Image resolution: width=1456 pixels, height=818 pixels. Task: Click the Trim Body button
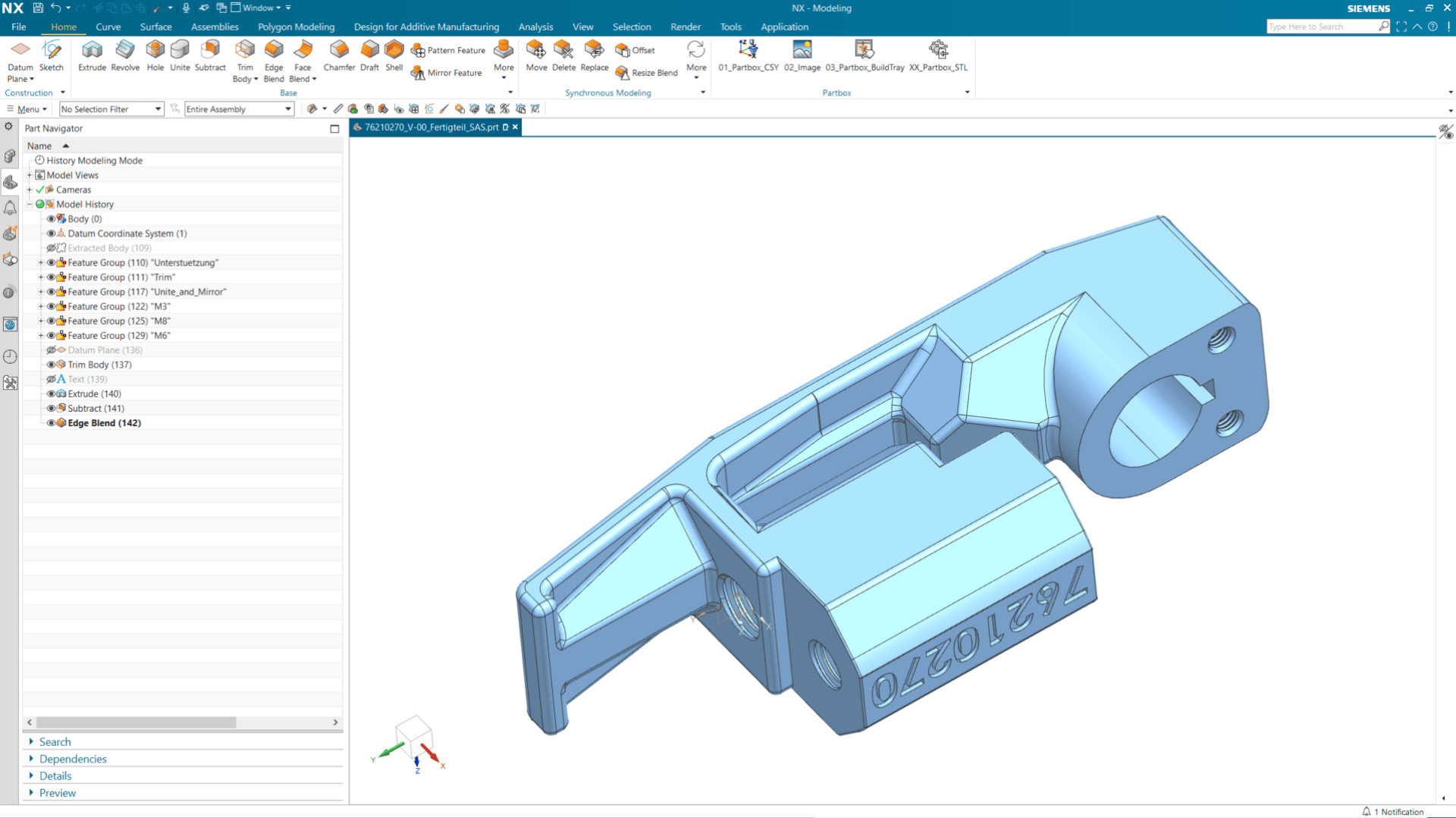(x=245, y=61)
